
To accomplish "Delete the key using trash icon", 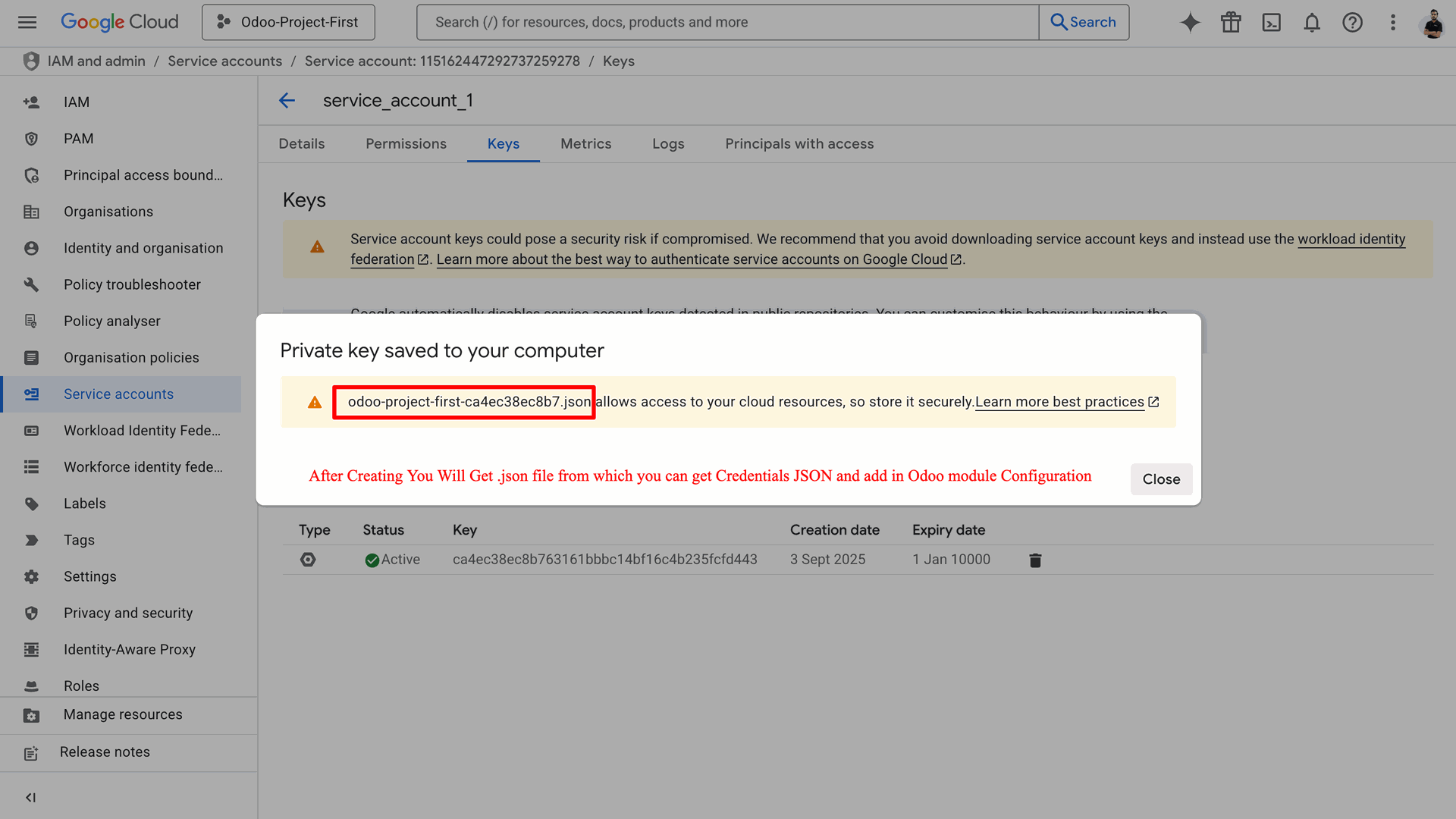I will (1035, 560).
